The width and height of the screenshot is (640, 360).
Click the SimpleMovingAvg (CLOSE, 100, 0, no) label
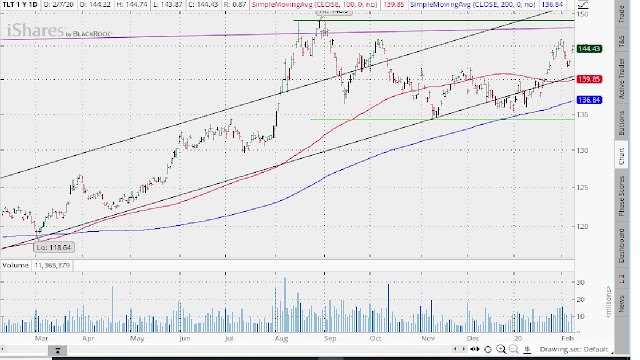click(314, 5)
